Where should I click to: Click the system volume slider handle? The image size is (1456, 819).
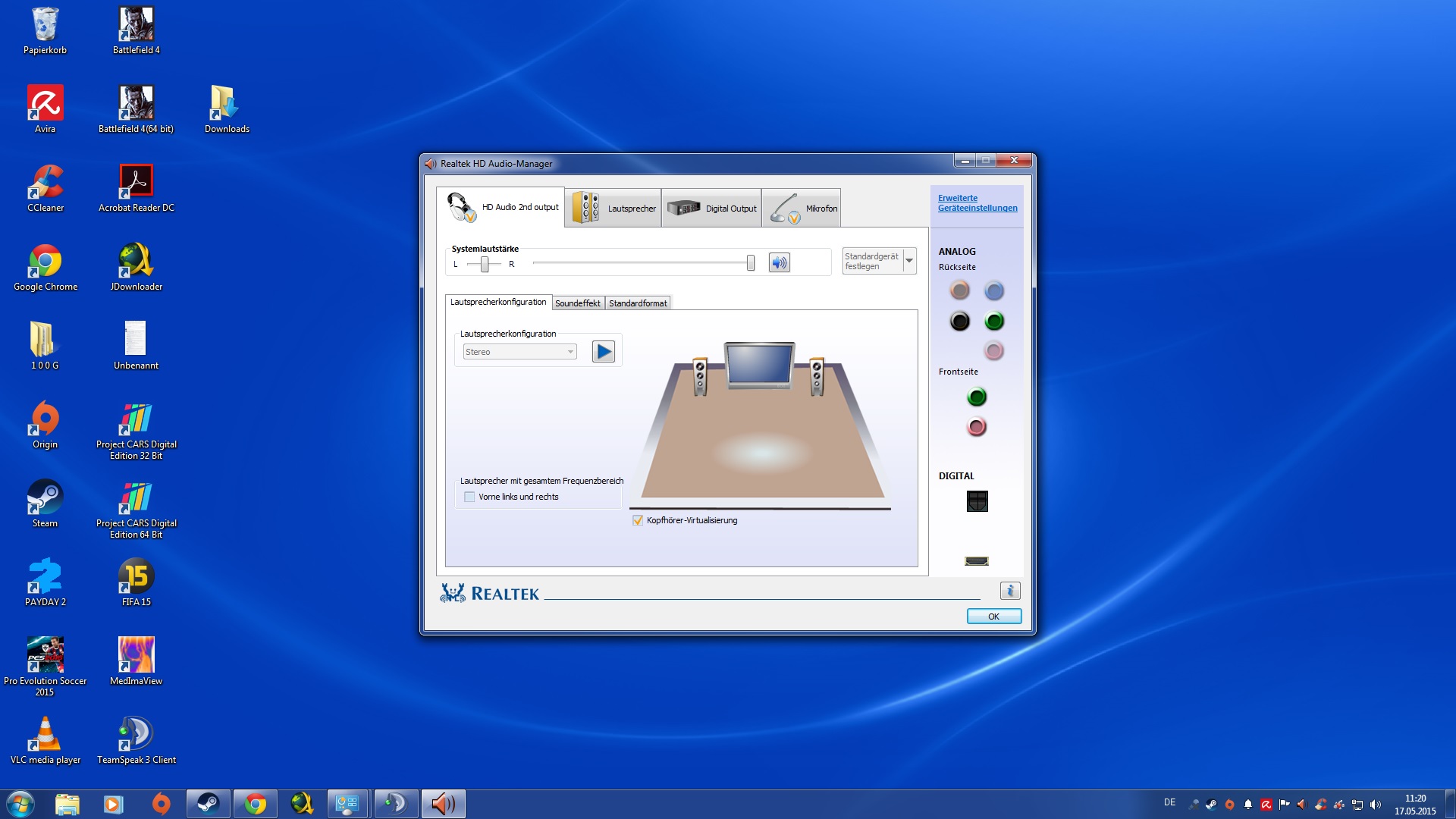750,263
